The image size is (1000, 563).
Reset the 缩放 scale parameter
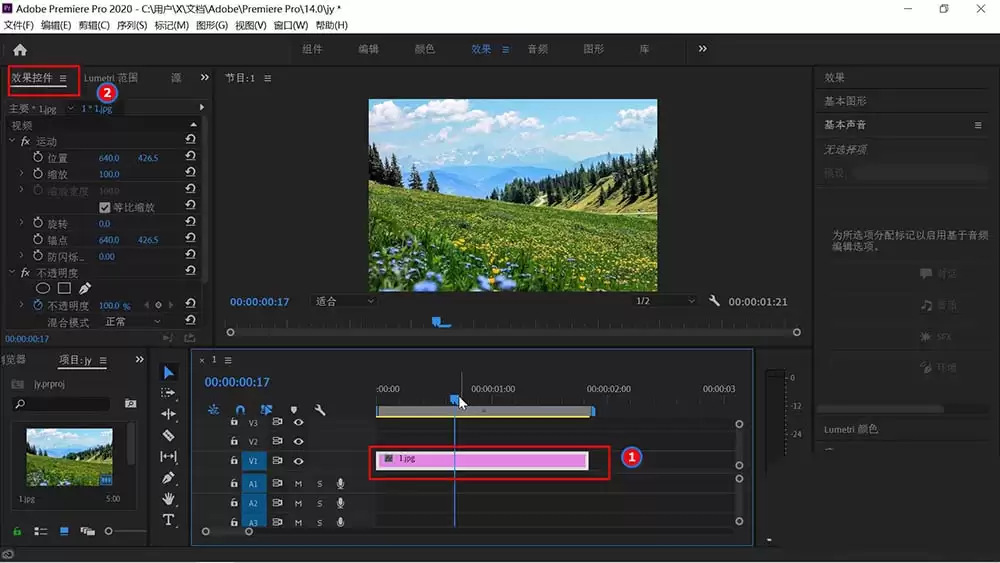coord(190,172)
